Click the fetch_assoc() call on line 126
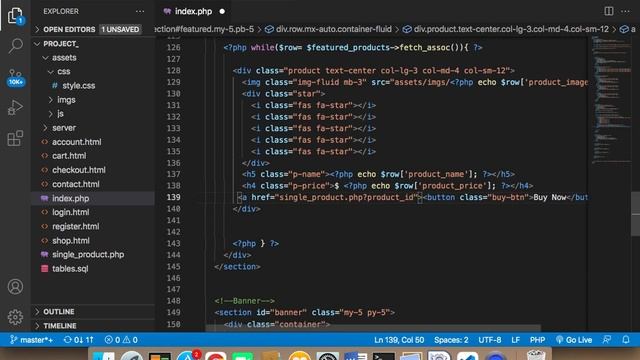Screen dimensions: 640x360 pos(431,48)
